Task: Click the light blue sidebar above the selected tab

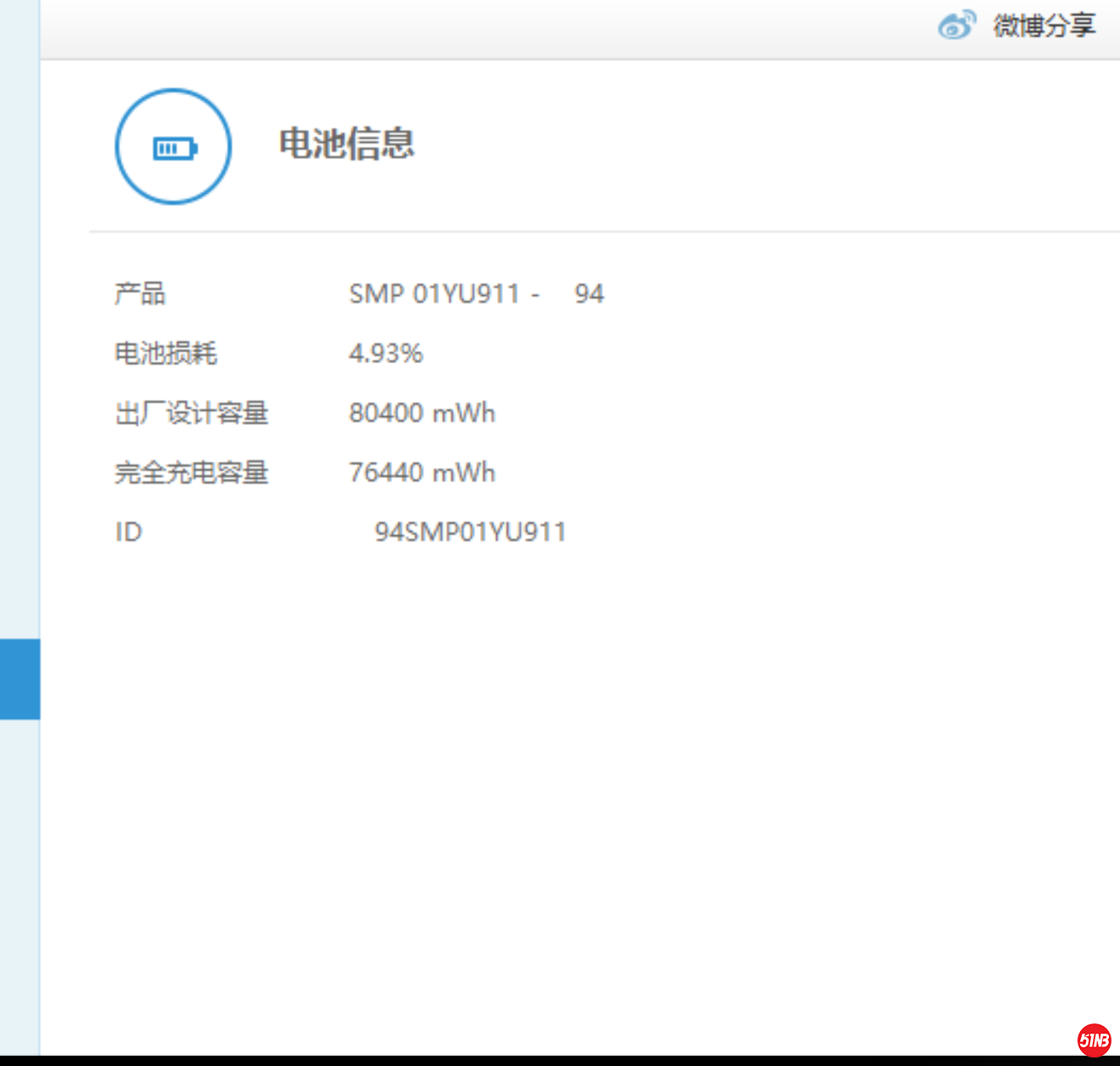Action: tap(20, 340)
